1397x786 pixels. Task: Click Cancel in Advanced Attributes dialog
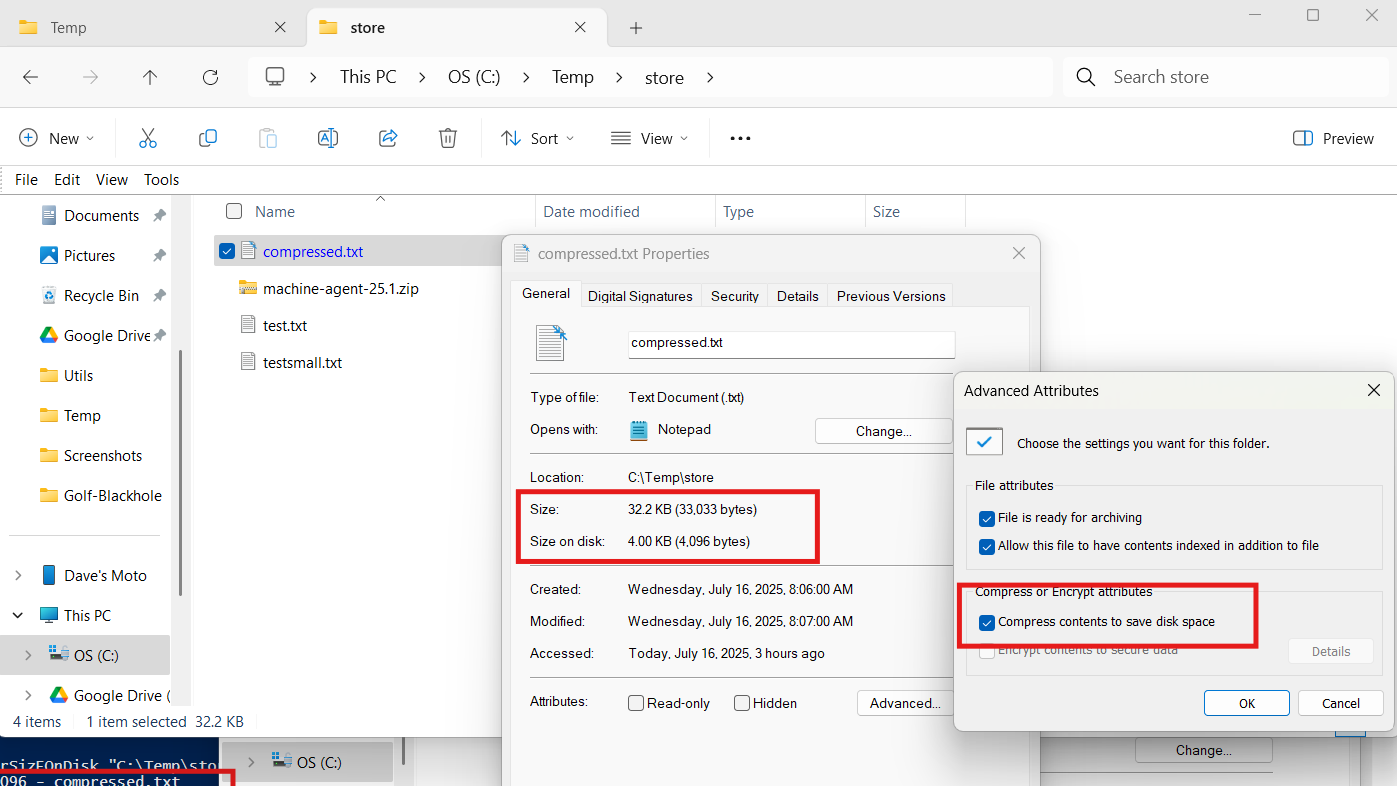[1341, 703]
